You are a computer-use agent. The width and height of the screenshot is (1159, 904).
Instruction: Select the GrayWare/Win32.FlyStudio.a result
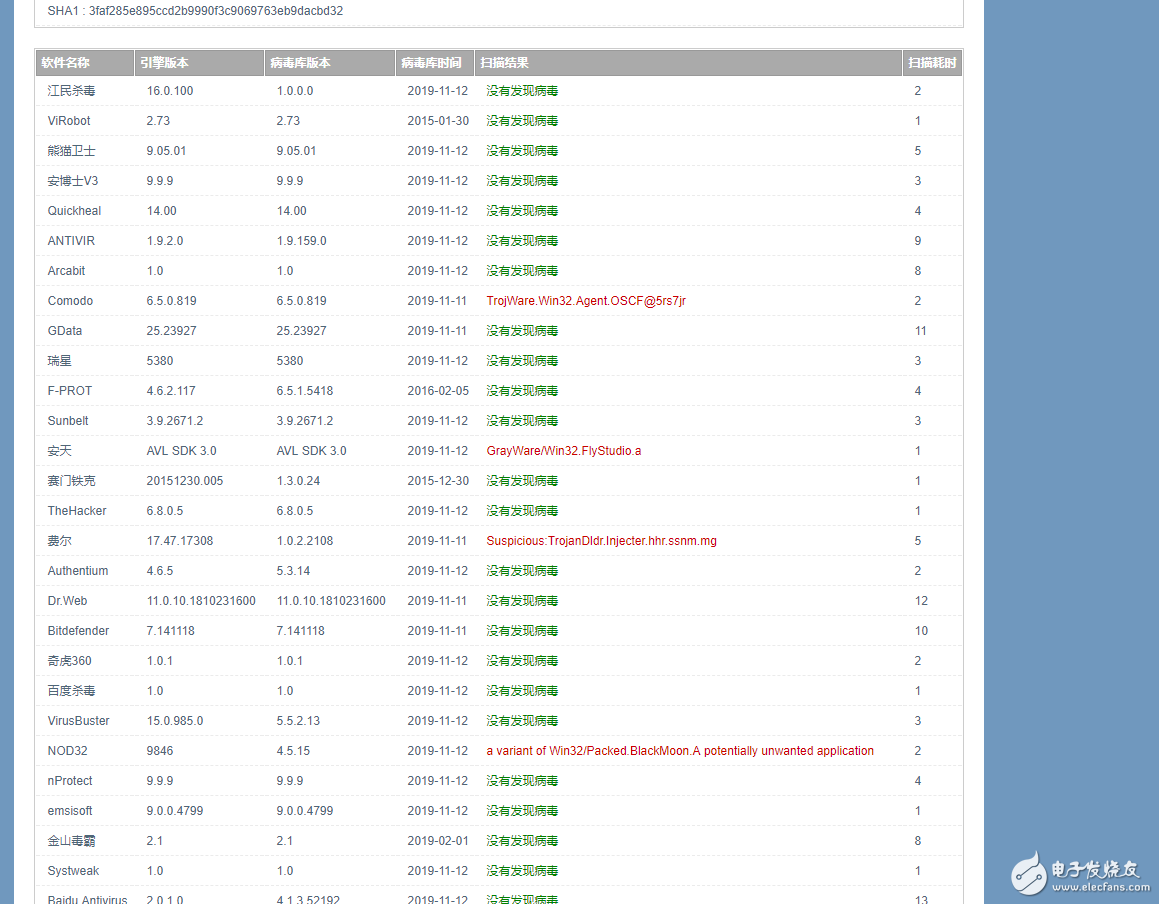coord(564,451)
